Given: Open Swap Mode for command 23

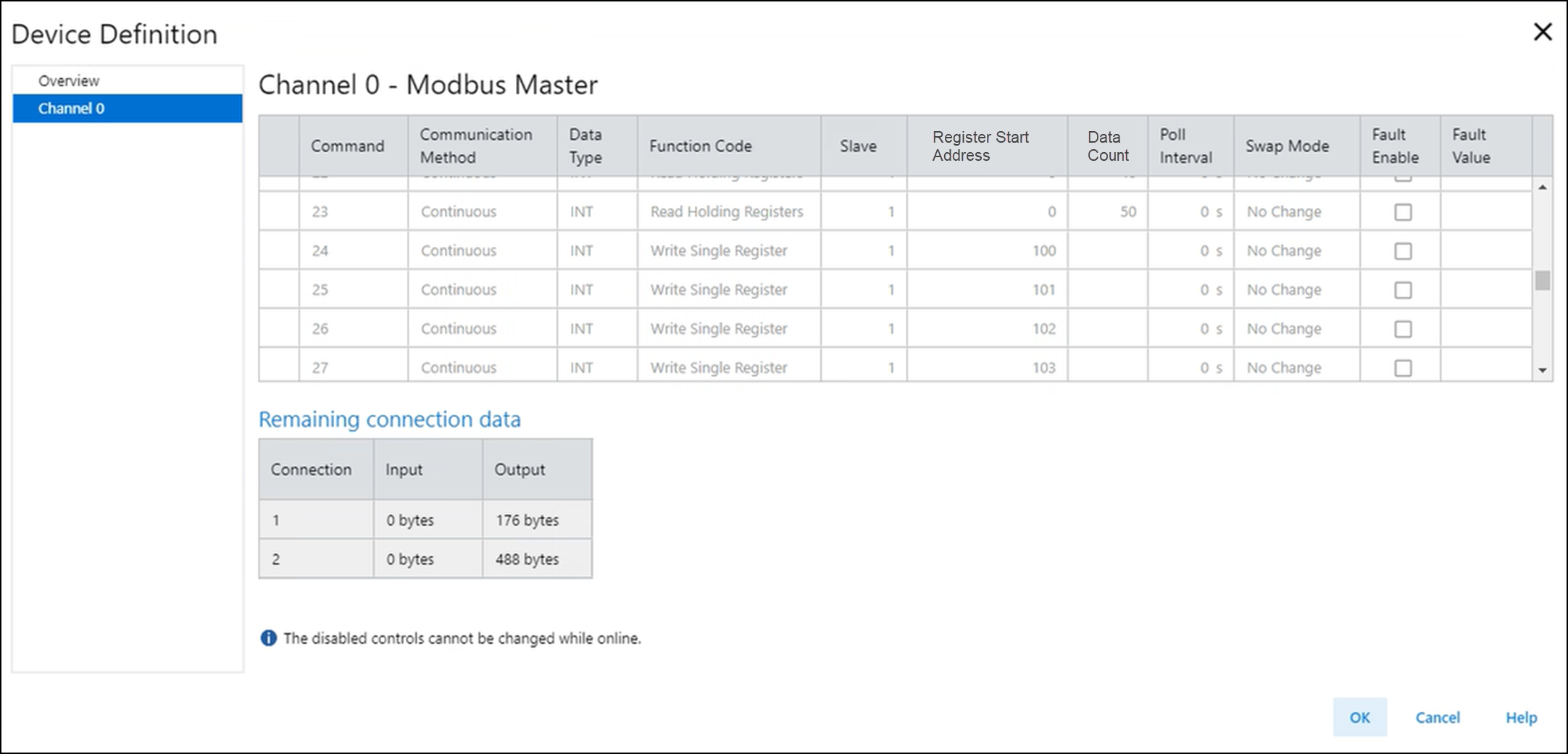Looking at the screenshot, I should click(1296, 212).
